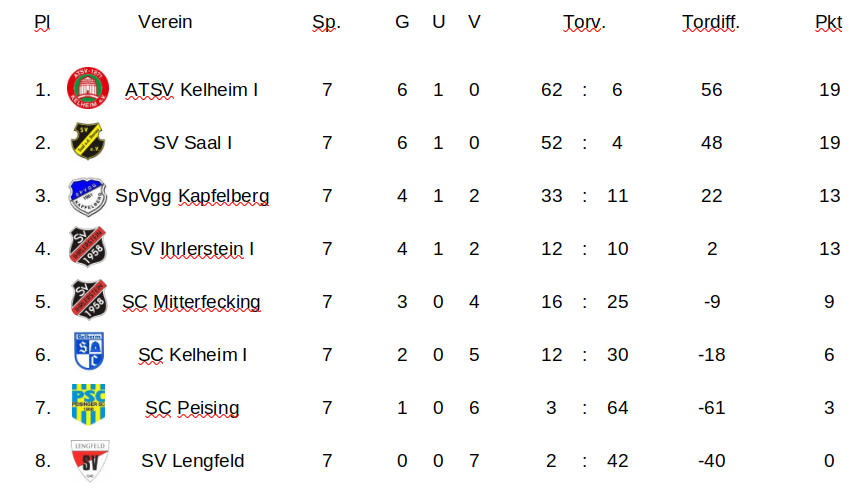Click the yellow-blue PSC Peising logo
Screen dimensions: 868x491
(88, 407)
